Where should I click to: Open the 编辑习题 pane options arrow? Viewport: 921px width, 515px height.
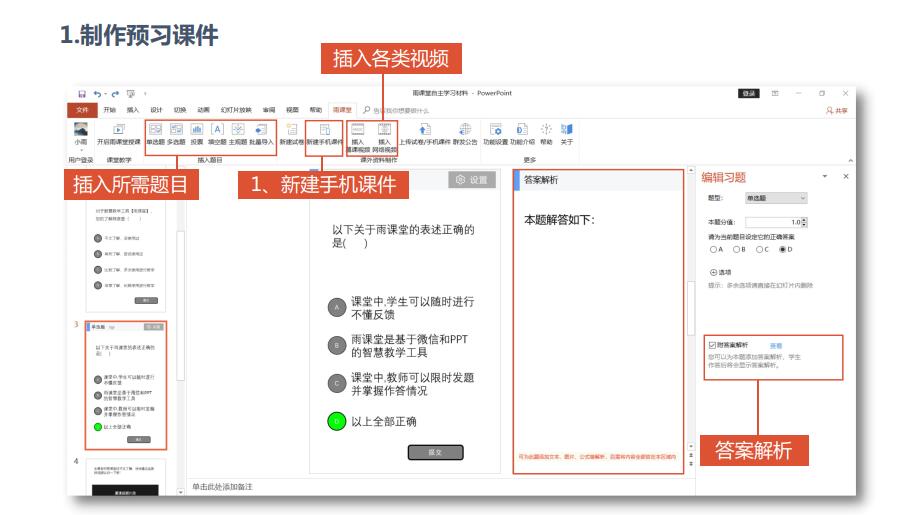point(825,176)
